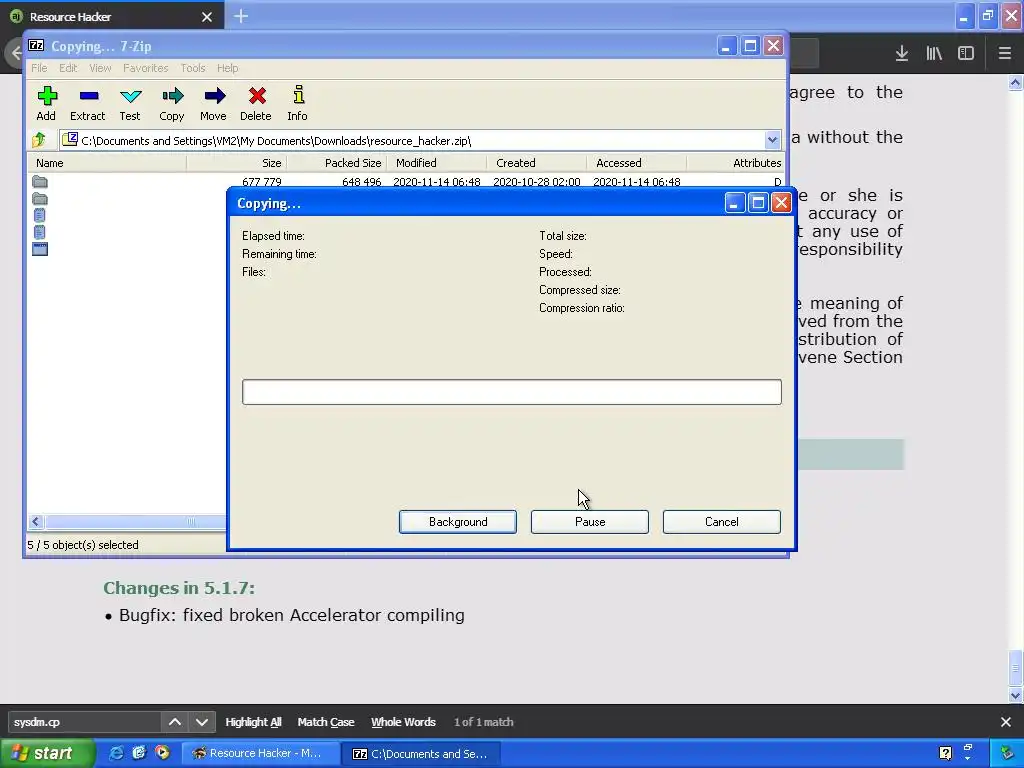The width and height of the screenshot is (1024, 768).
Task: Maximize the Copying dialog
Action: click(x=758, y=203)
